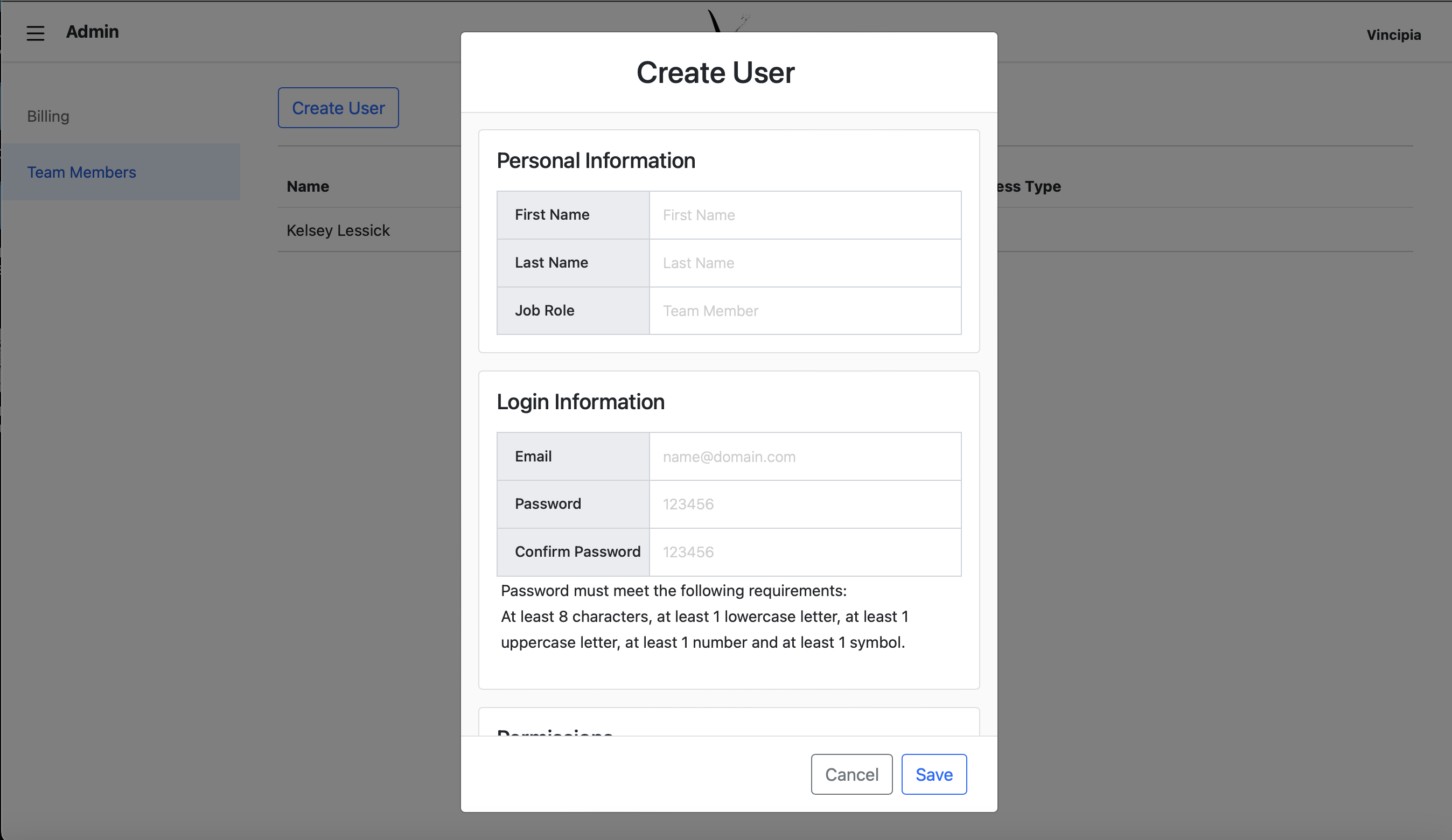Click the Create User button behind dialog
1452x840 pixels.
point(338,108)
